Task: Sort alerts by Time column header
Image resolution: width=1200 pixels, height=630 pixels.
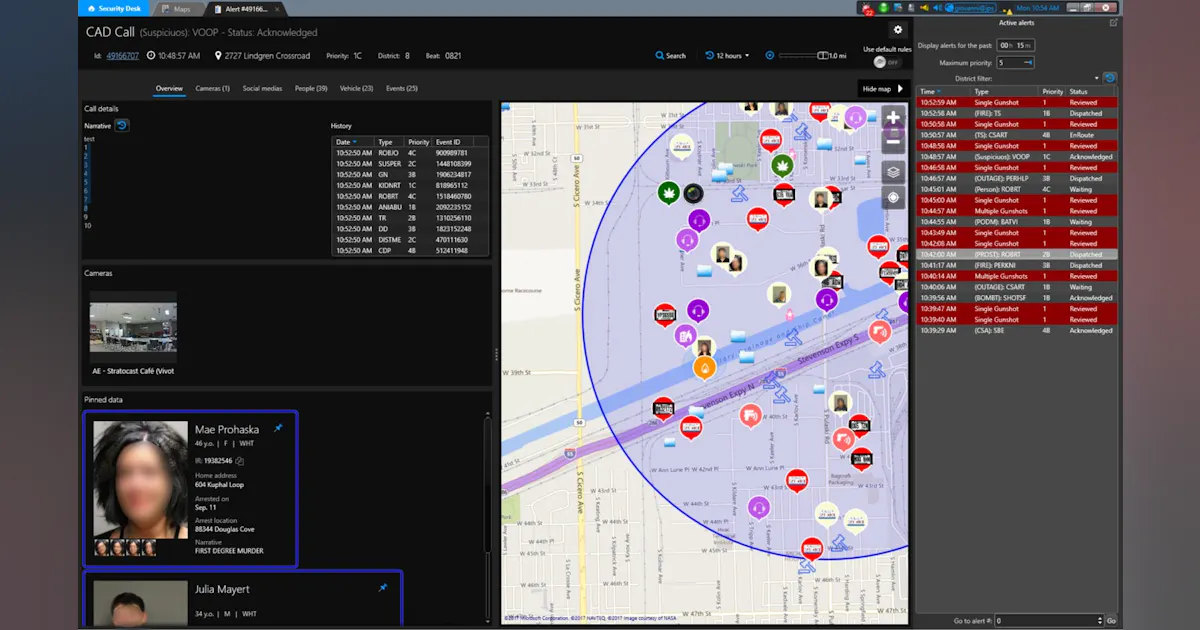Action: [x=945, y=91]
